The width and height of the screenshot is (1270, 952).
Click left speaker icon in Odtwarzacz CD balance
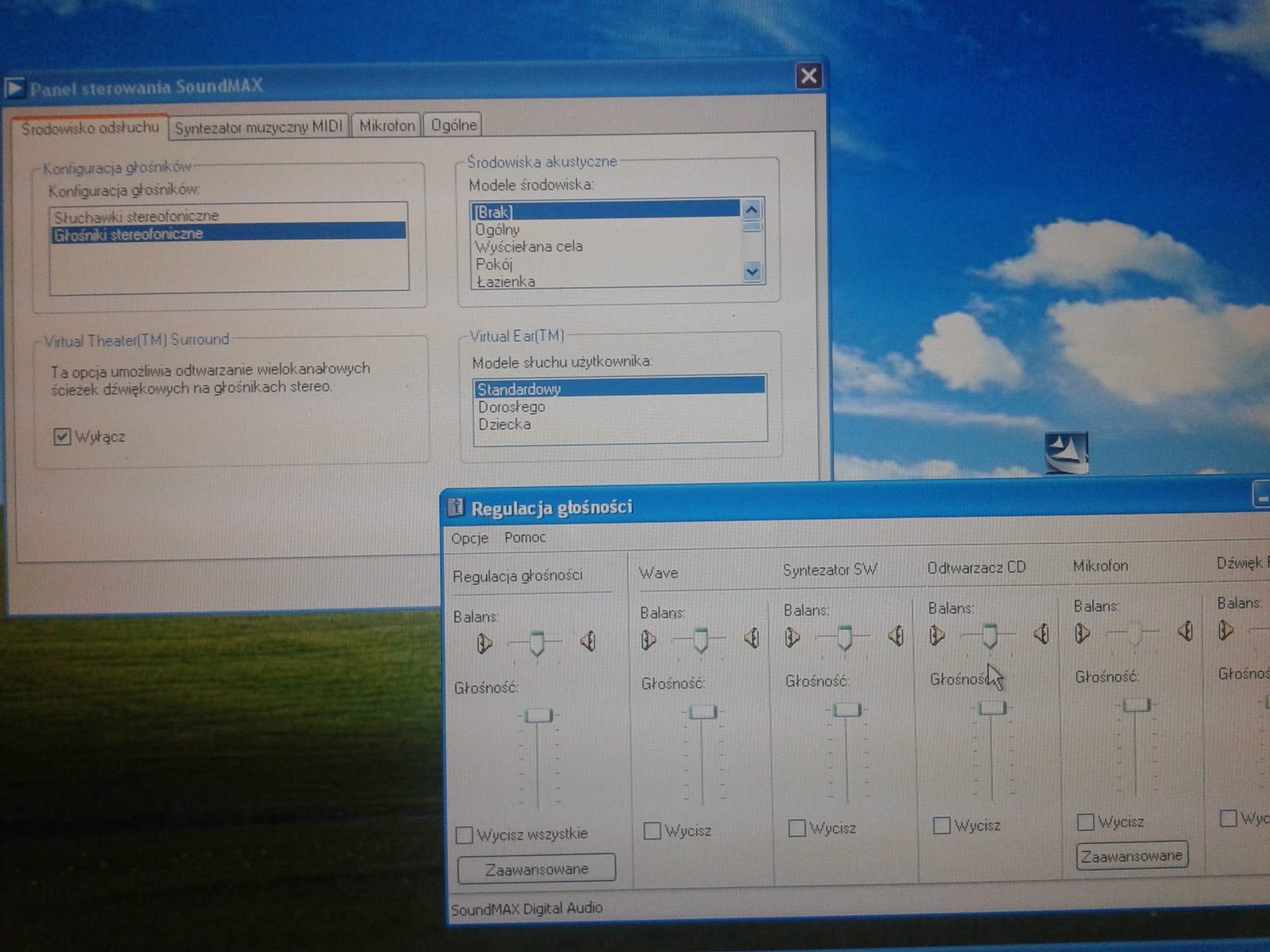coord(937,635)
